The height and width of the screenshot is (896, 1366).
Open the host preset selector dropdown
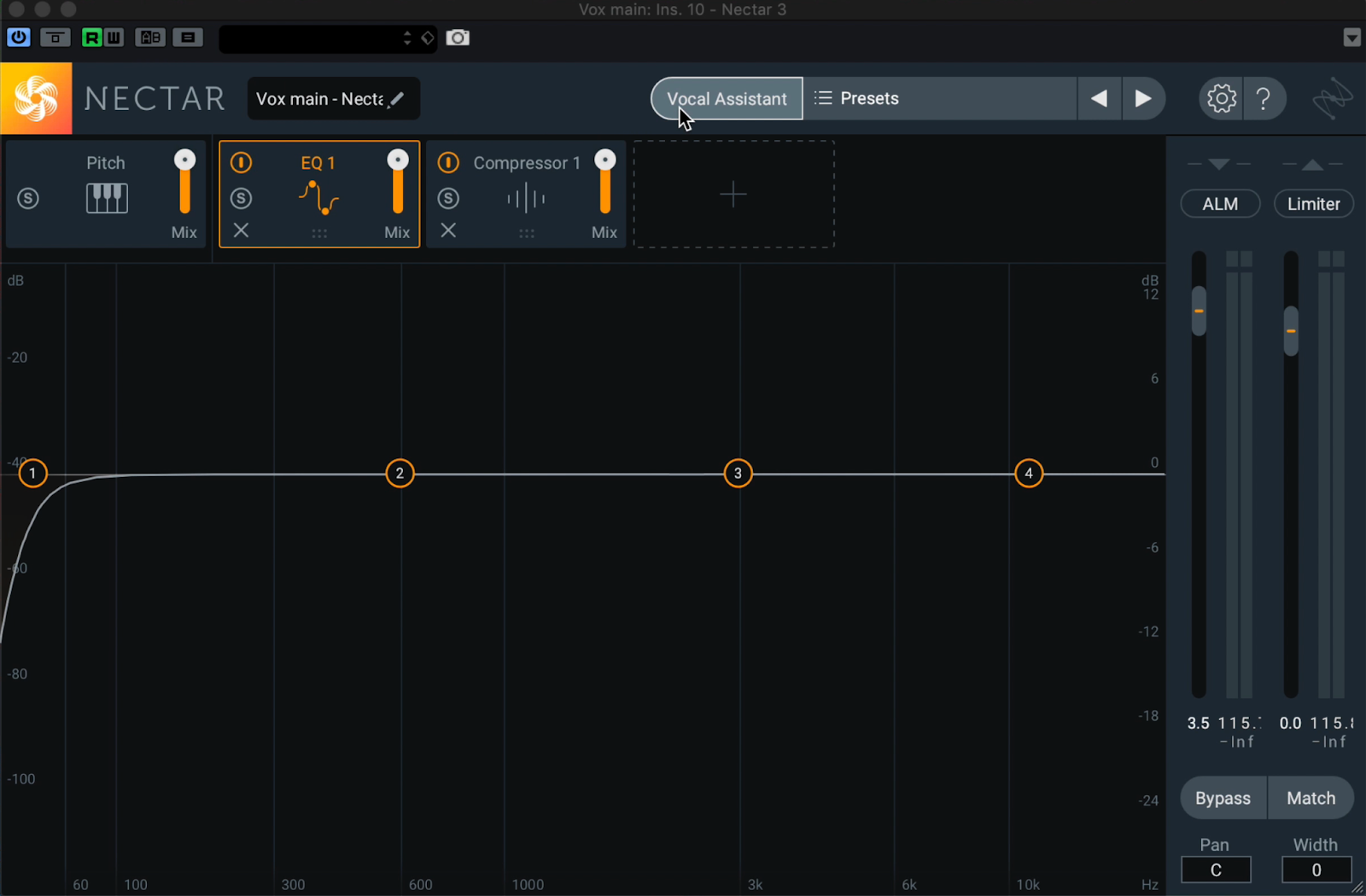329,38
